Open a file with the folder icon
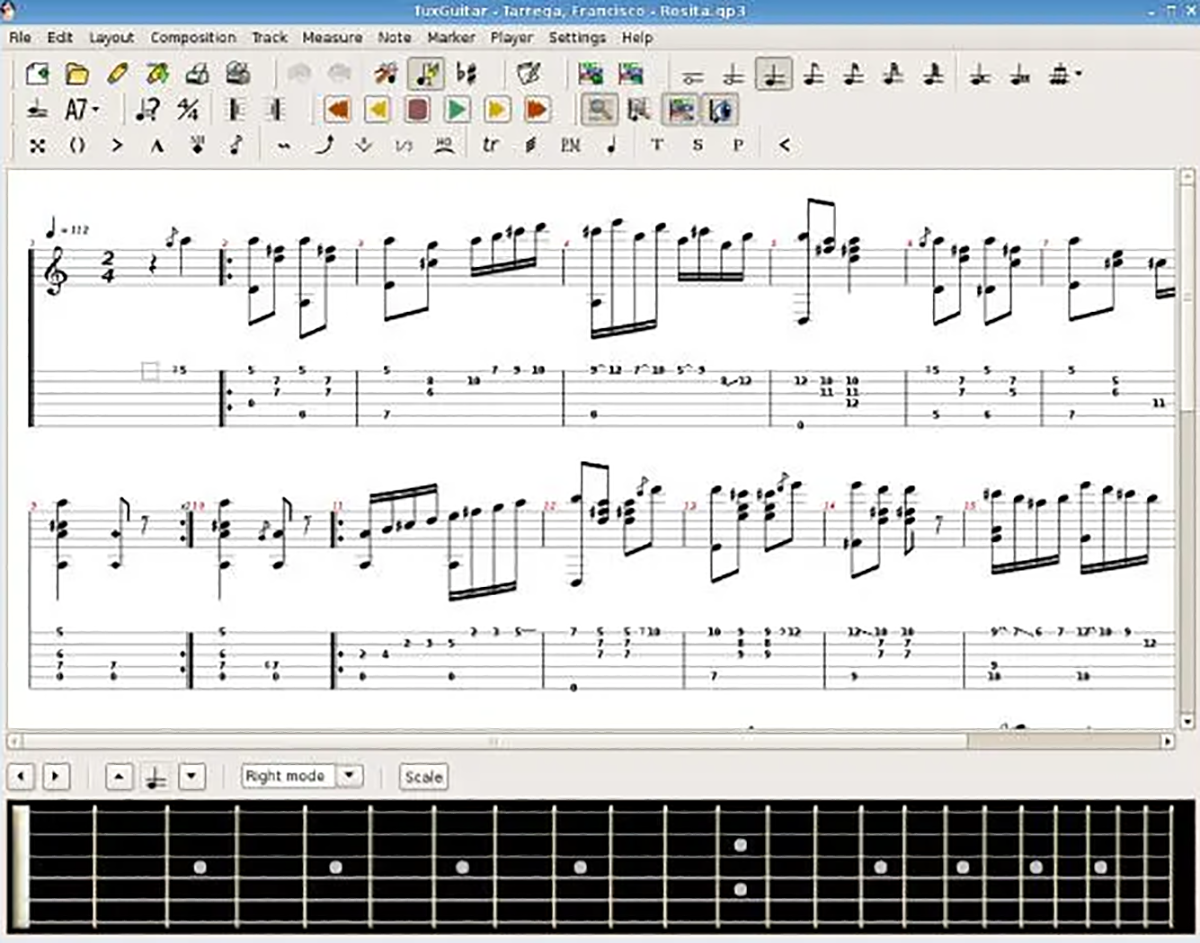Viewport: 1200px width, 943px height. 77,74
